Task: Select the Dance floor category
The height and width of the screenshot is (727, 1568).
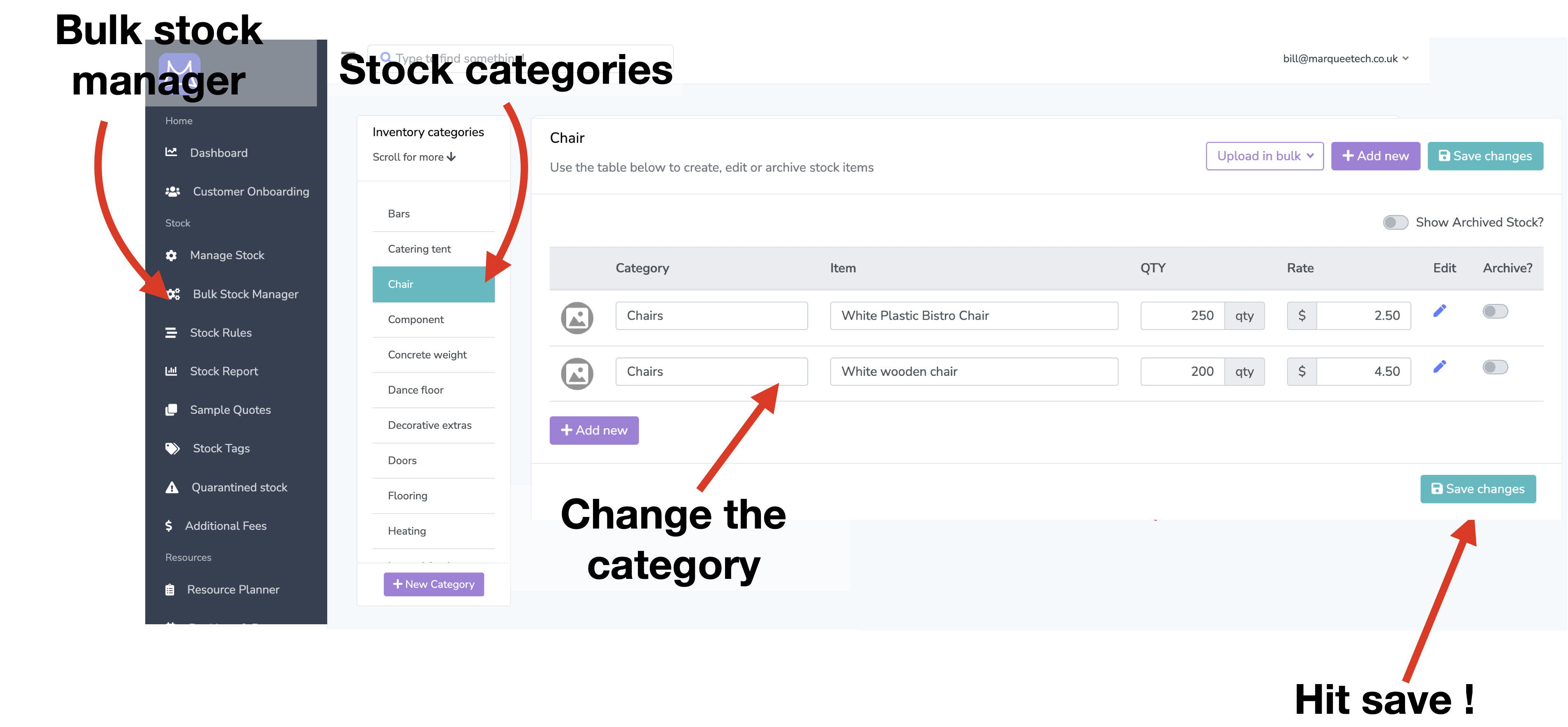Action: click(x=416, y=389)
